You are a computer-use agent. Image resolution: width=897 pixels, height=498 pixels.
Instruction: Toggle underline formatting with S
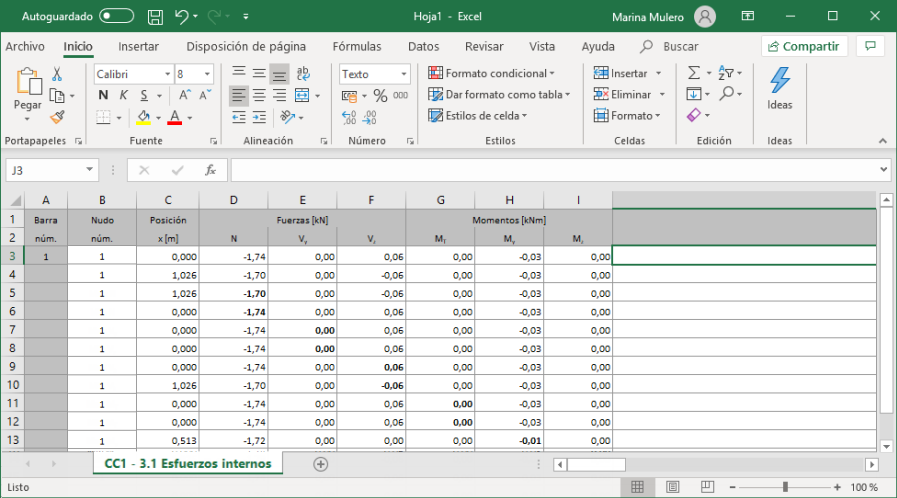click(x=144, y=95)
